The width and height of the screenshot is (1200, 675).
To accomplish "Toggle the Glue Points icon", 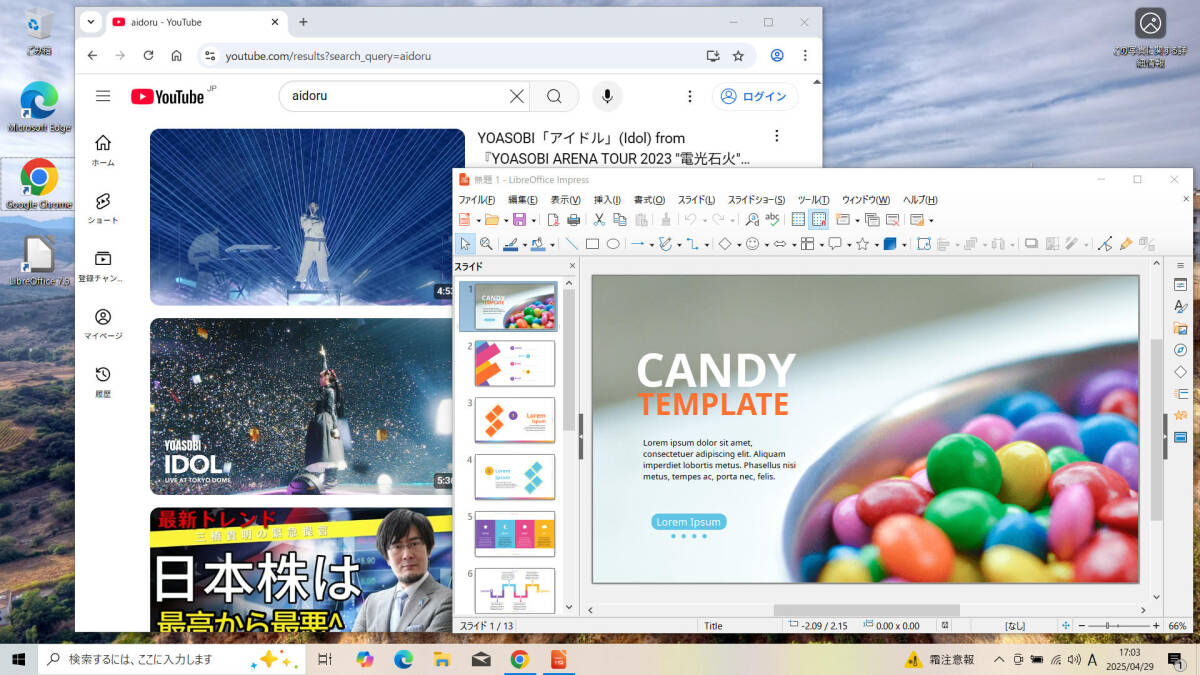I will tap(1126, 243).
